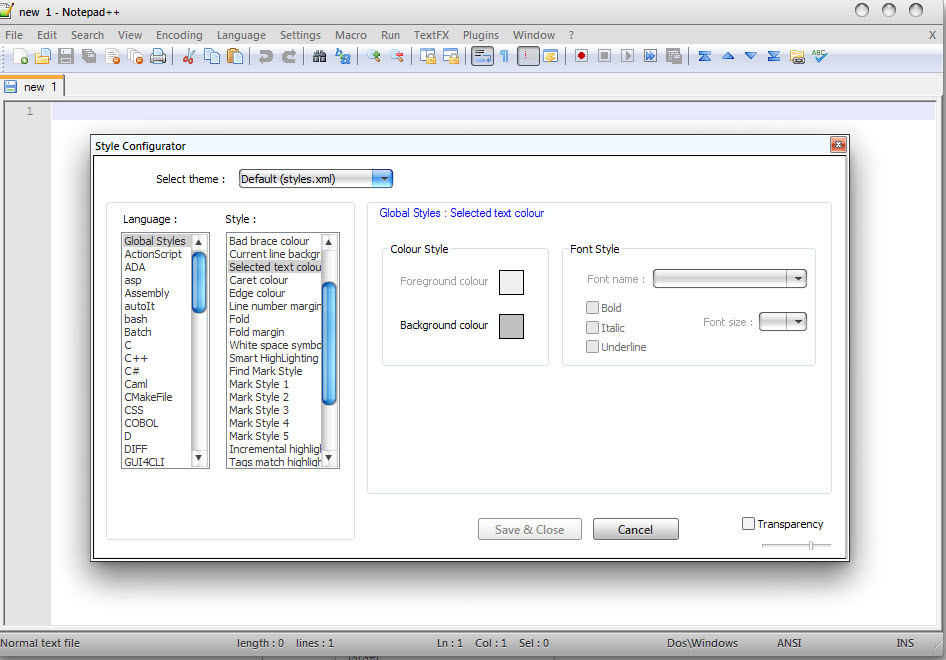
Task: Click the Redo arrow icon
Action: pos(289,57)
